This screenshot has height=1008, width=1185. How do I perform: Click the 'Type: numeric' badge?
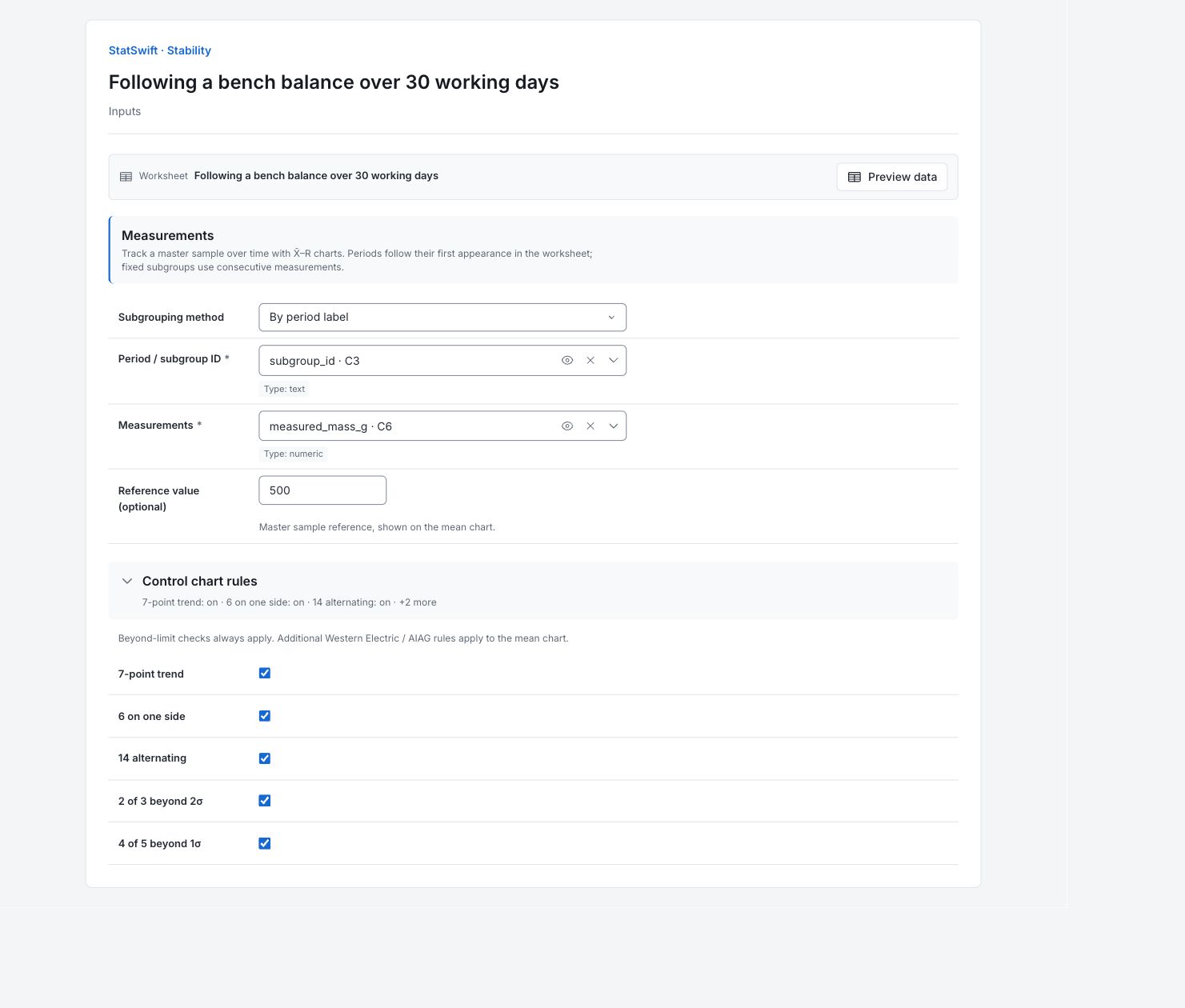294,454
